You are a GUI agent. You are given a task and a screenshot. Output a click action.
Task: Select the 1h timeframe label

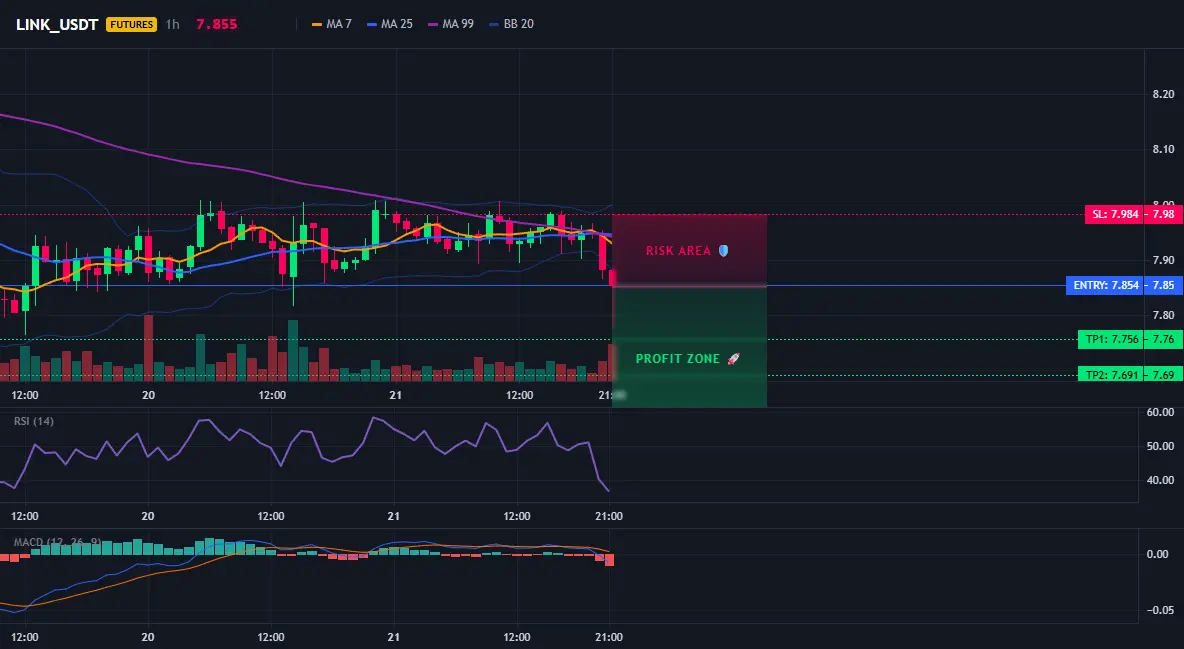[x=172, y=24]
